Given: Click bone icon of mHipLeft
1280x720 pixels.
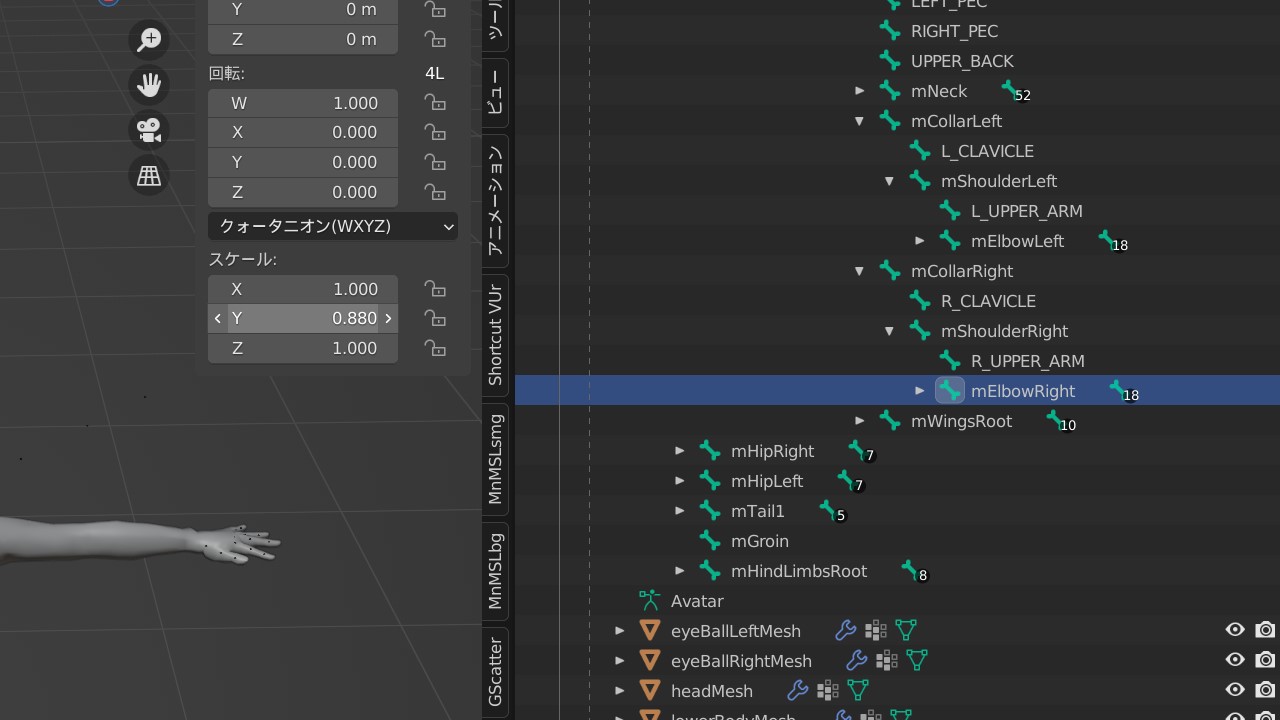Looking at the screenshot, I should click(x=710, y=481).
